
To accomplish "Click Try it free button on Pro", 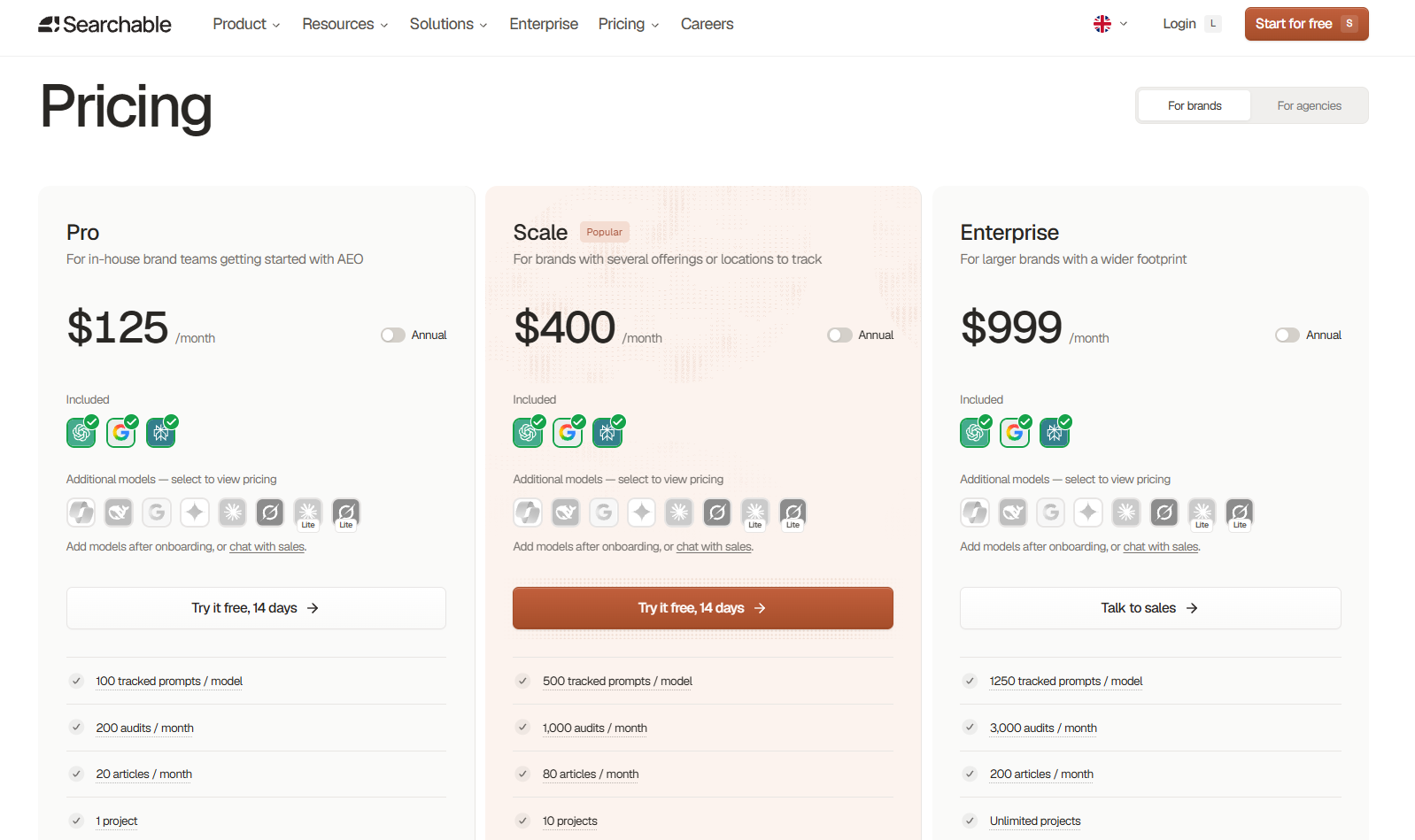I will [x=256, y=608].
